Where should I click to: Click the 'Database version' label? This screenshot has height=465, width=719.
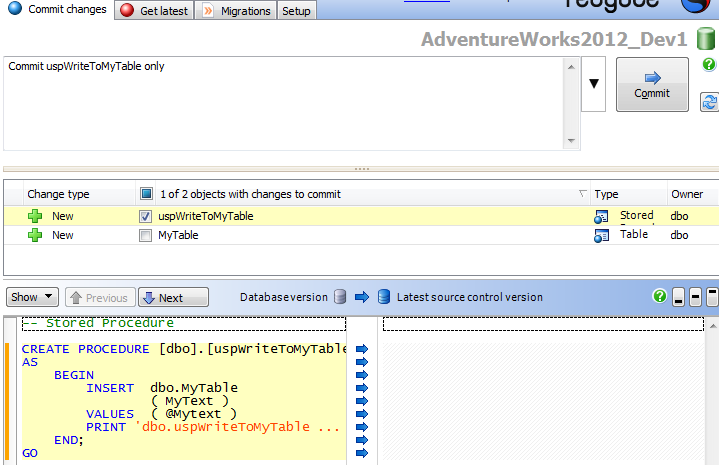(284, 297)
